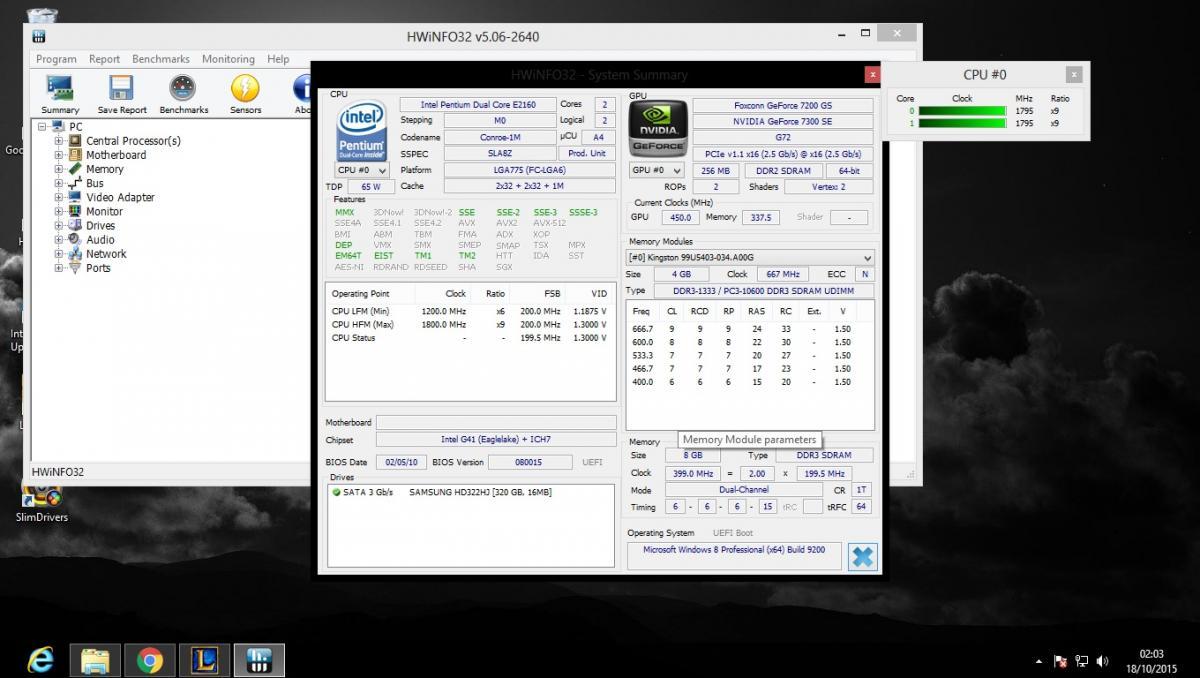
Task: Expand the Video Adapter node
Action: point(59,197)
